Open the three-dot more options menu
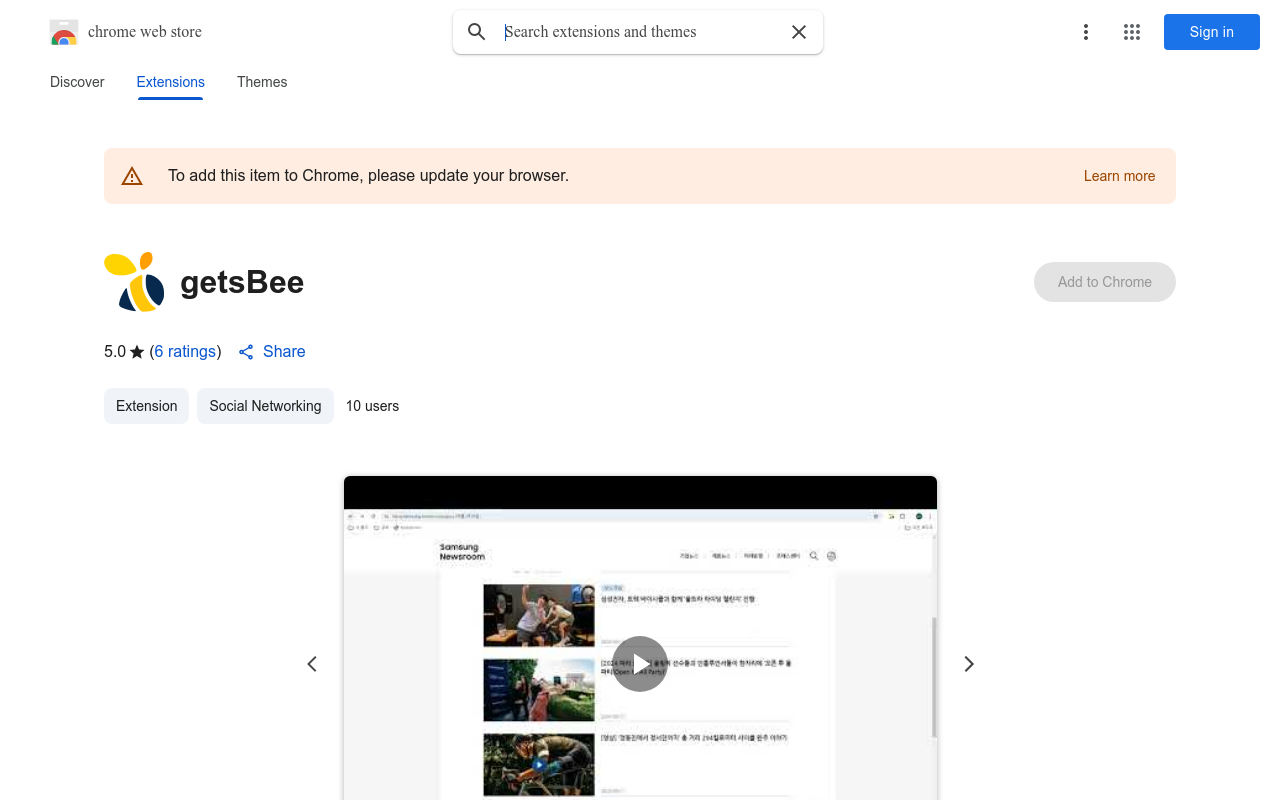1280x800 pixels. click(1086, 32)
